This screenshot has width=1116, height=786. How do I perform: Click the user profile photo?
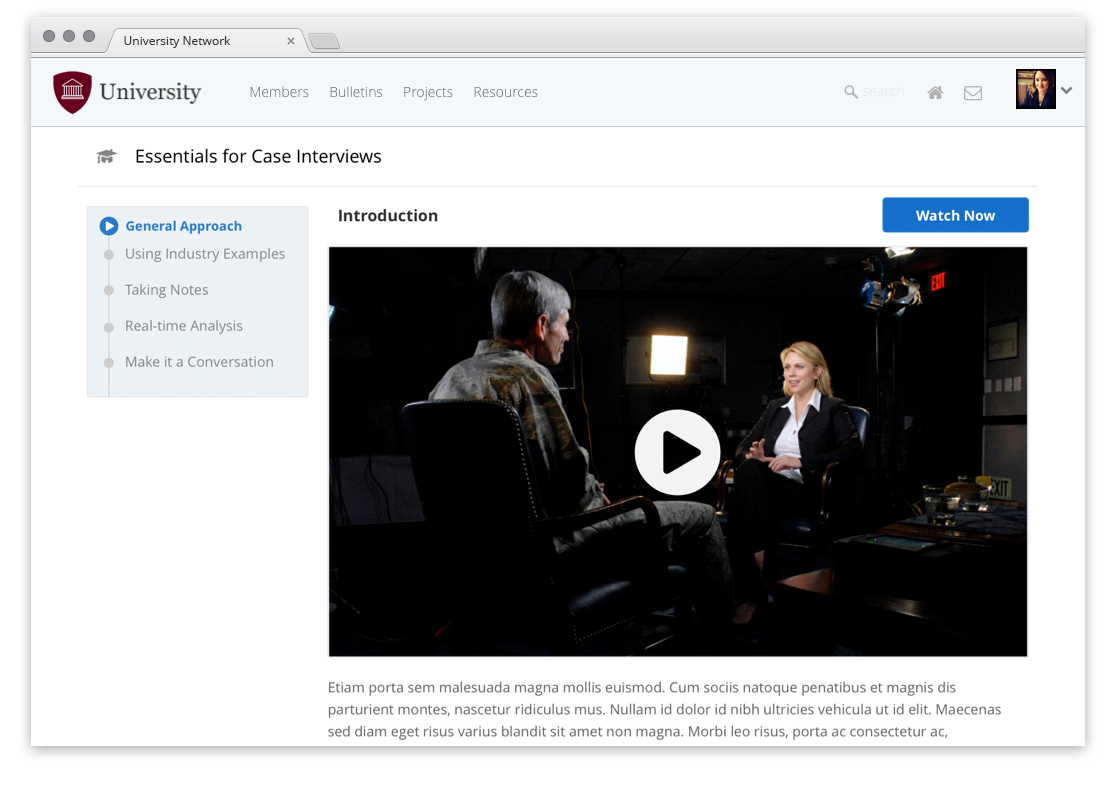1036,89
